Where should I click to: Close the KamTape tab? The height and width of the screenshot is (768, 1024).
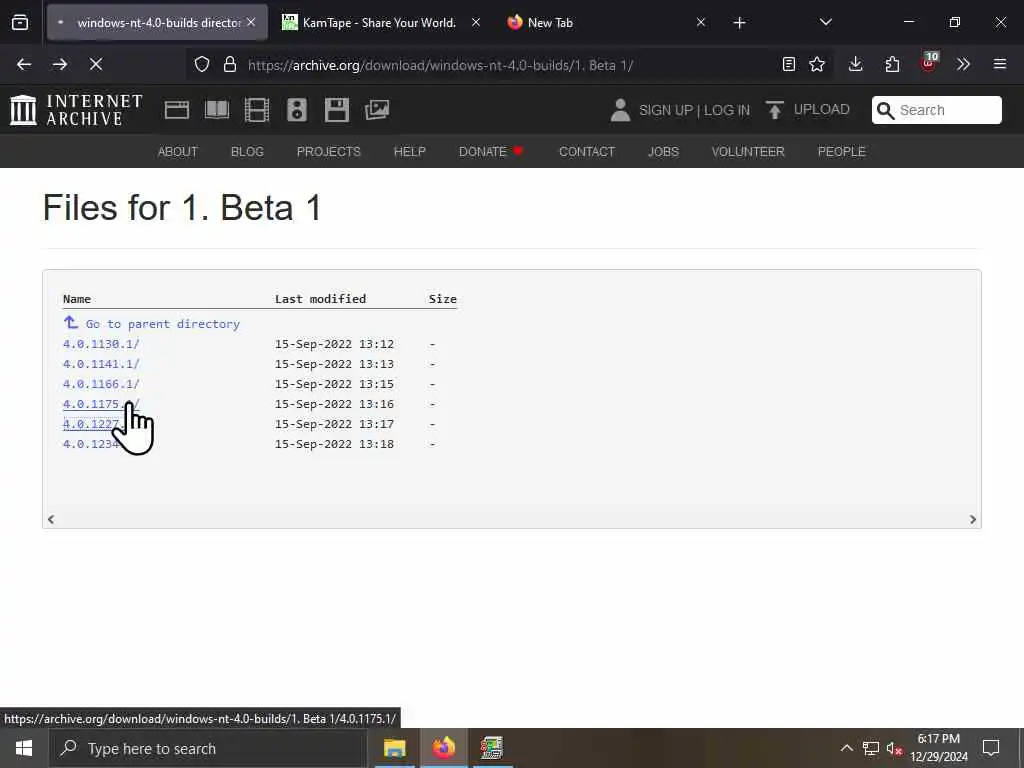tap(476, 22)
